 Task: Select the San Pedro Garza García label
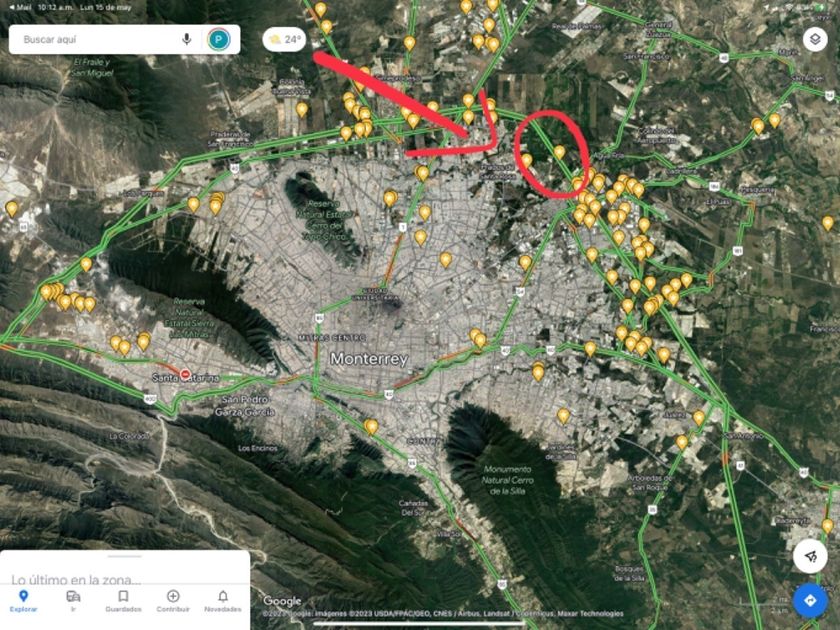pos(245,406)
